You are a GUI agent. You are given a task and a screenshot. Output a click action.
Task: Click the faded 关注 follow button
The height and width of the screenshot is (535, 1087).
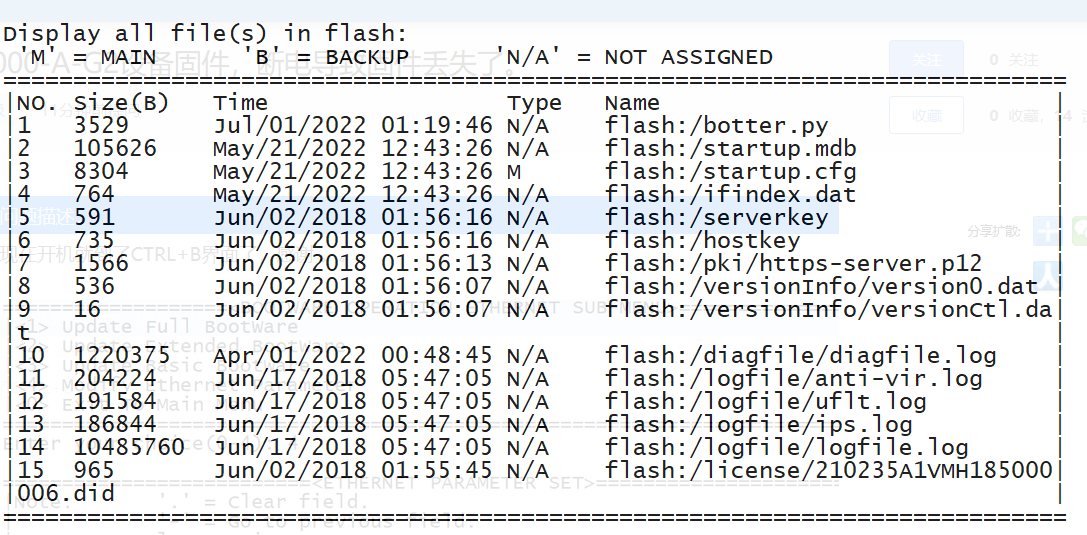(925, 60)
